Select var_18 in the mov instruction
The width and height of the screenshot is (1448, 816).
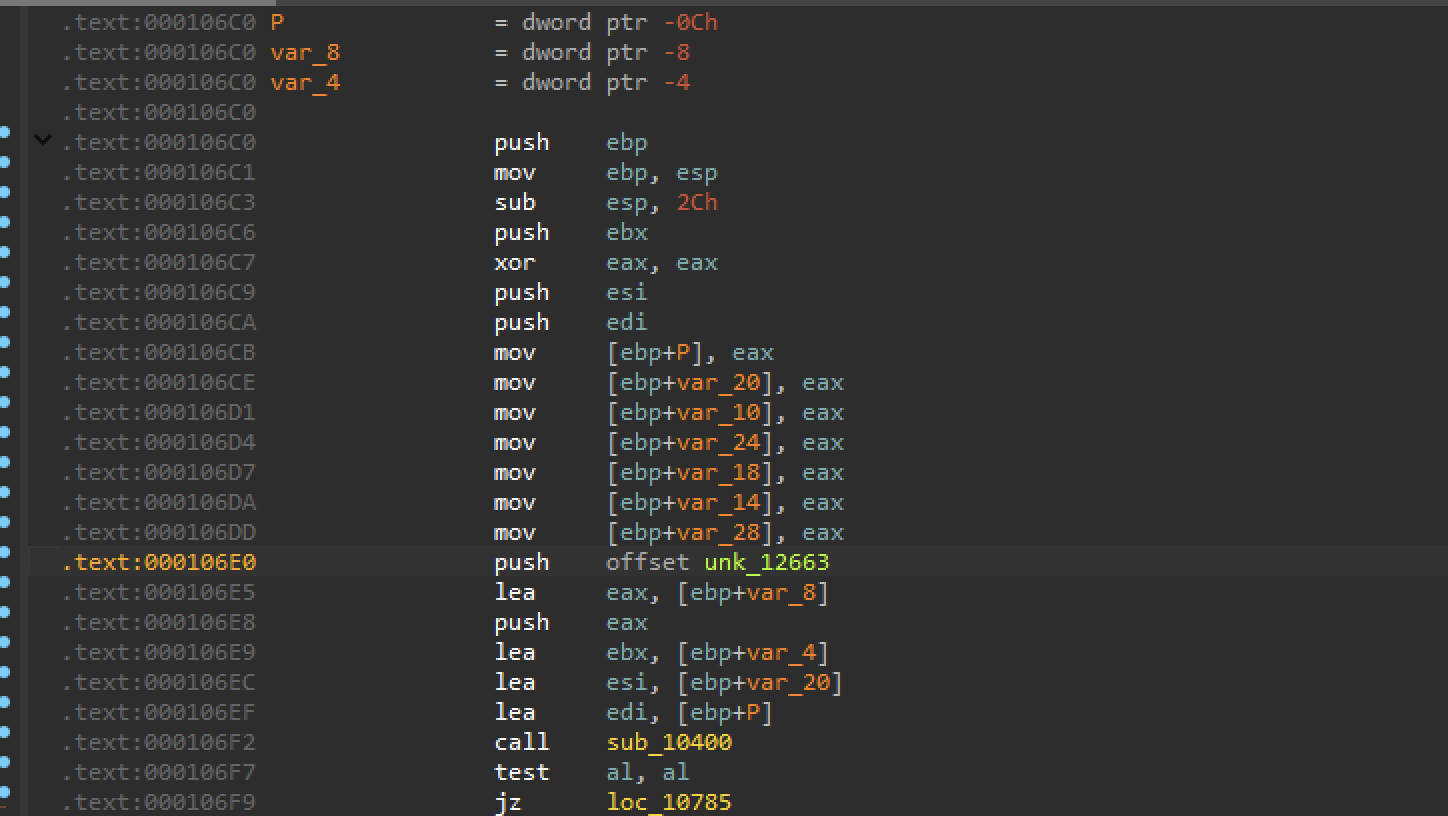pos(718,472)
